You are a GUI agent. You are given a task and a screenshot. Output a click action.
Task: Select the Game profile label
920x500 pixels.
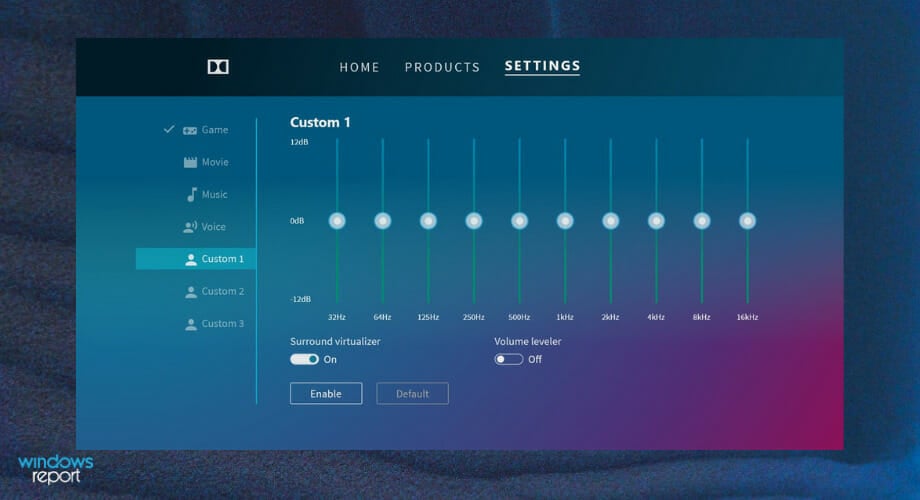point(215,130)
